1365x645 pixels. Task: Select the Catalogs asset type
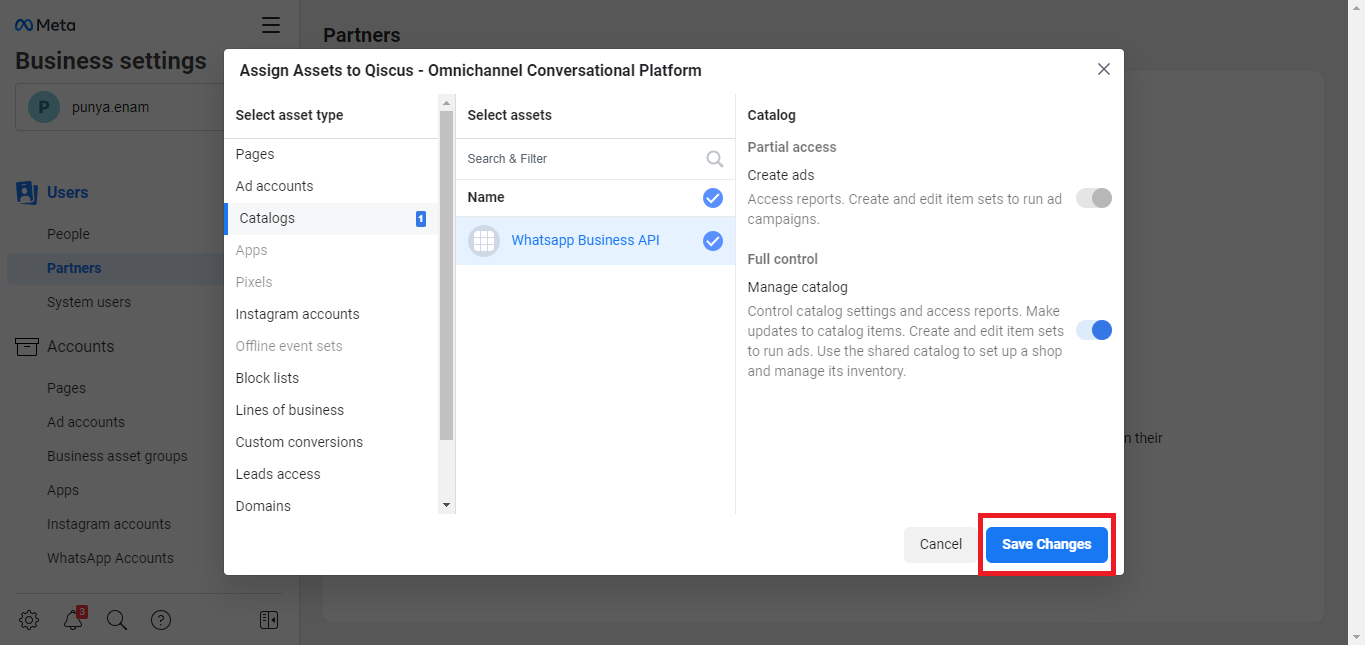[x=331, y=218]
